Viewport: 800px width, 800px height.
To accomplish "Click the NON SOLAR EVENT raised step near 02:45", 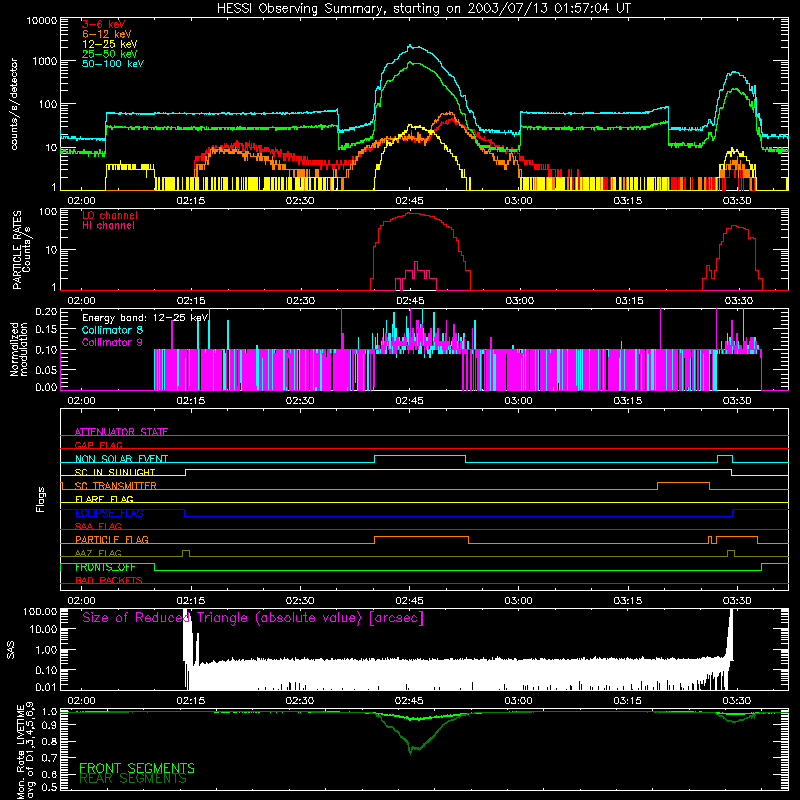I will 420,456.
